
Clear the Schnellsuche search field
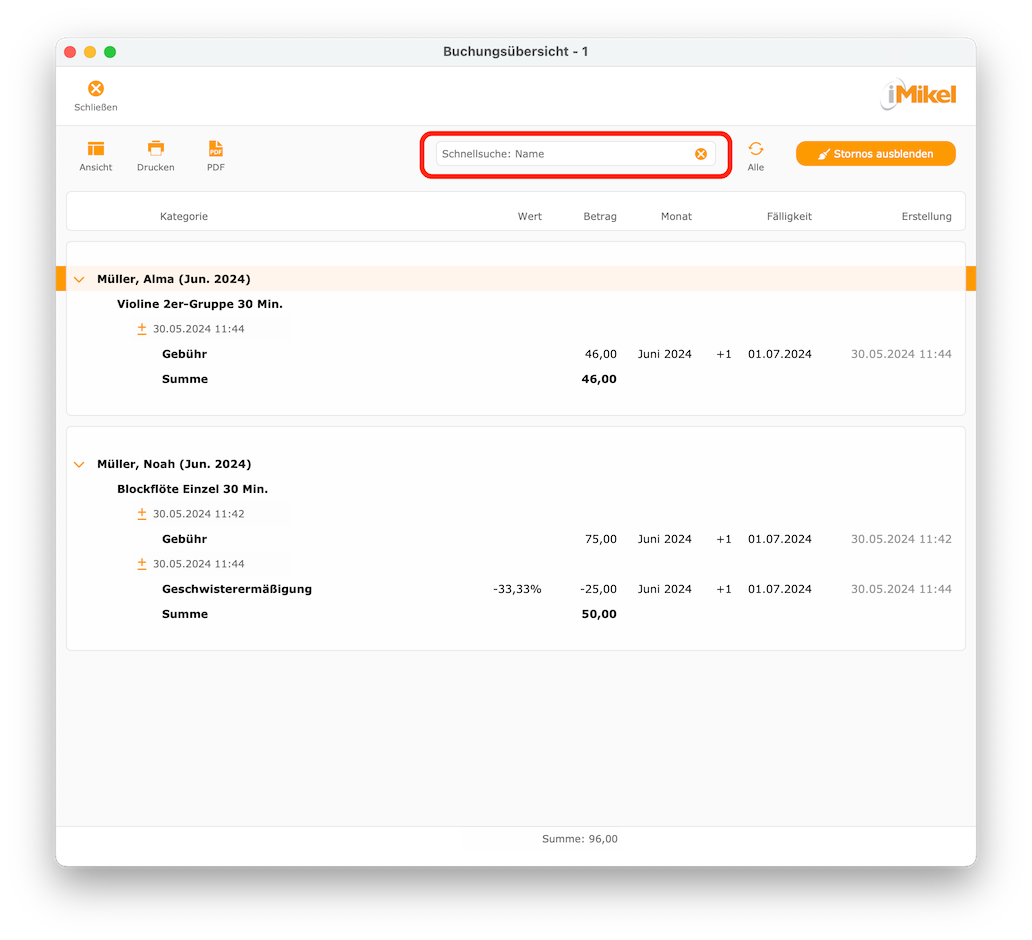click(x=701, y=154)
